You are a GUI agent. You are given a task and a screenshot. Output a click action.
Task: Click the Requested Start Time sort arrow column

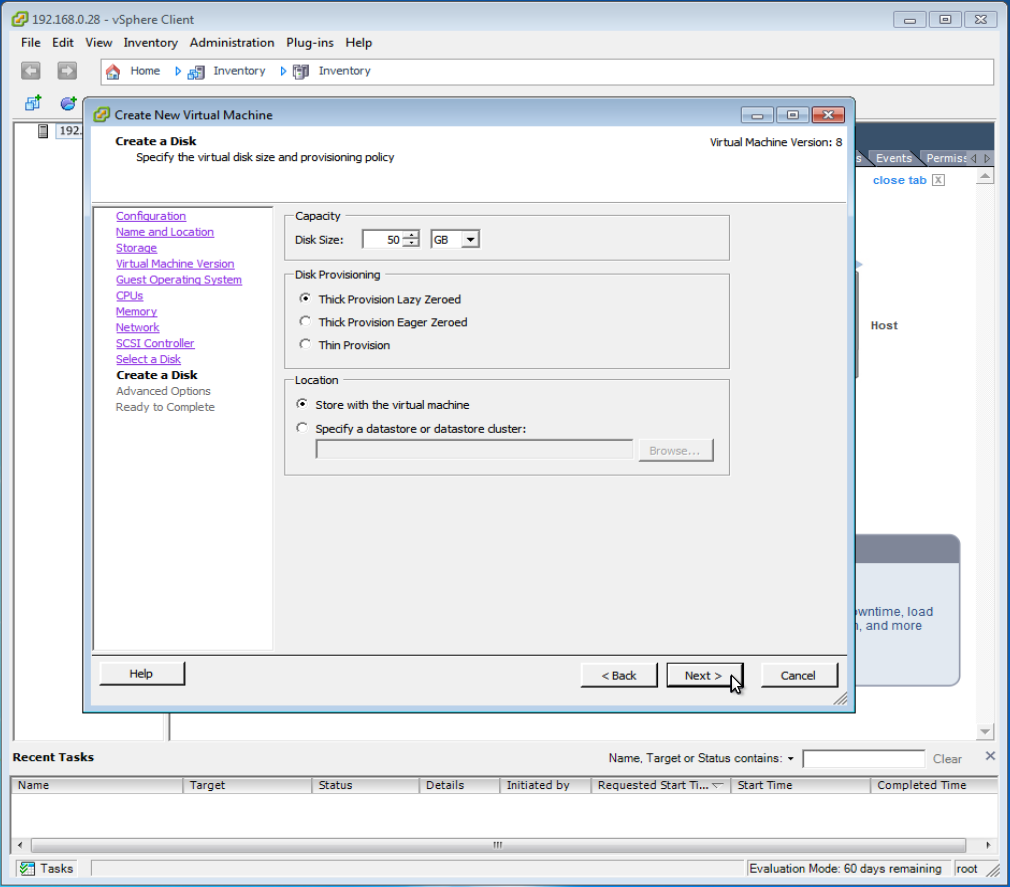[718, 785]
